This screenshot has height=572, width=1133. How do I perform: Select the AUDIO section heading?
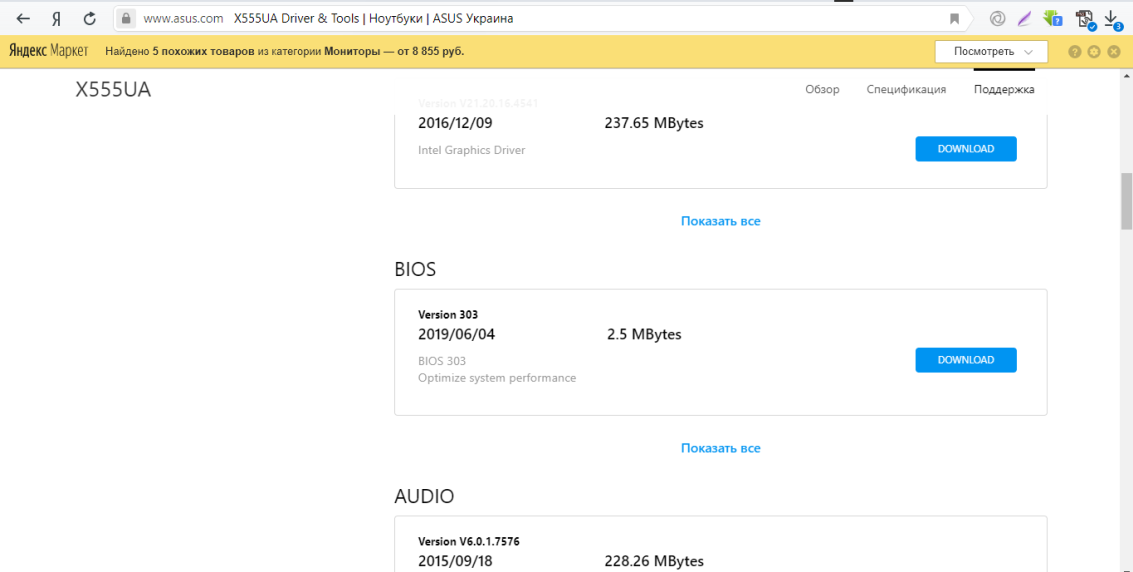424,496
